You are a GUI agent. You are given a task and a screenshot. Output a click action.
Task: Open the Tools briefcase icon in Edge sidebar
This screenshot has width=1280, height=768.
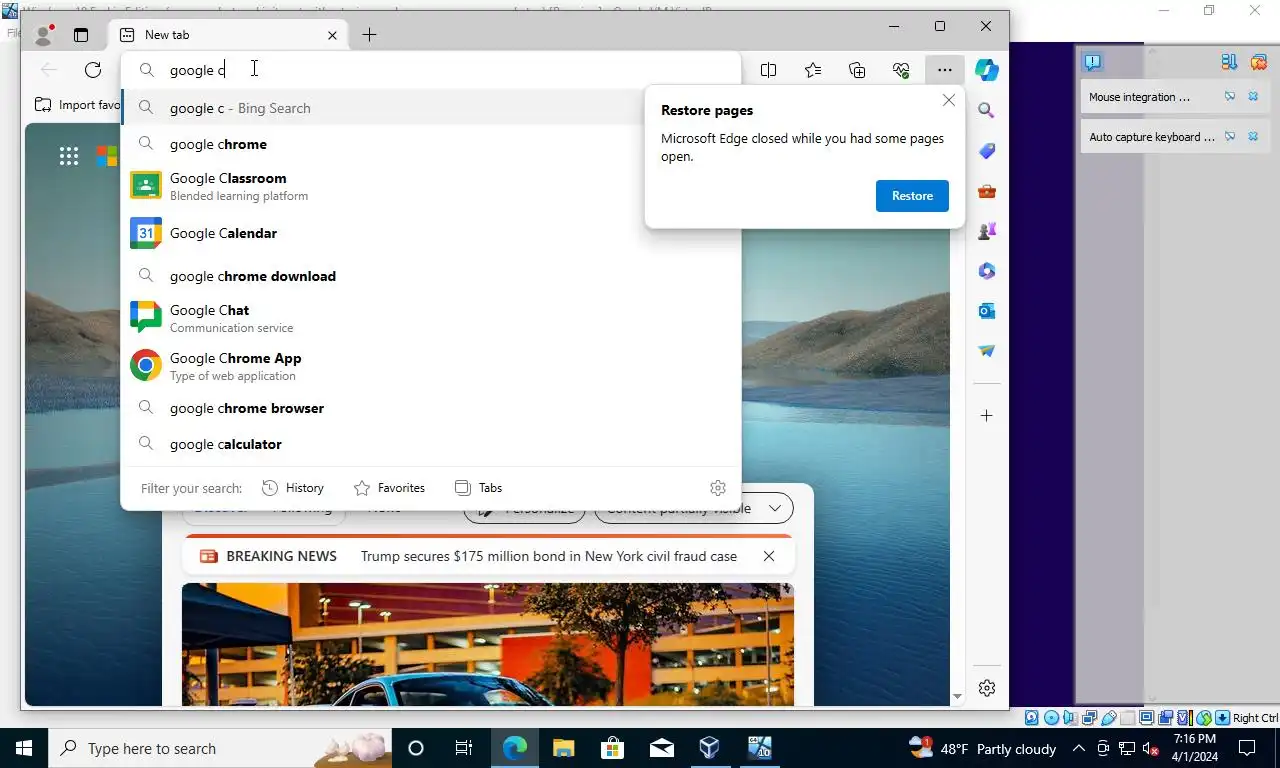click(x=987, y=191)
